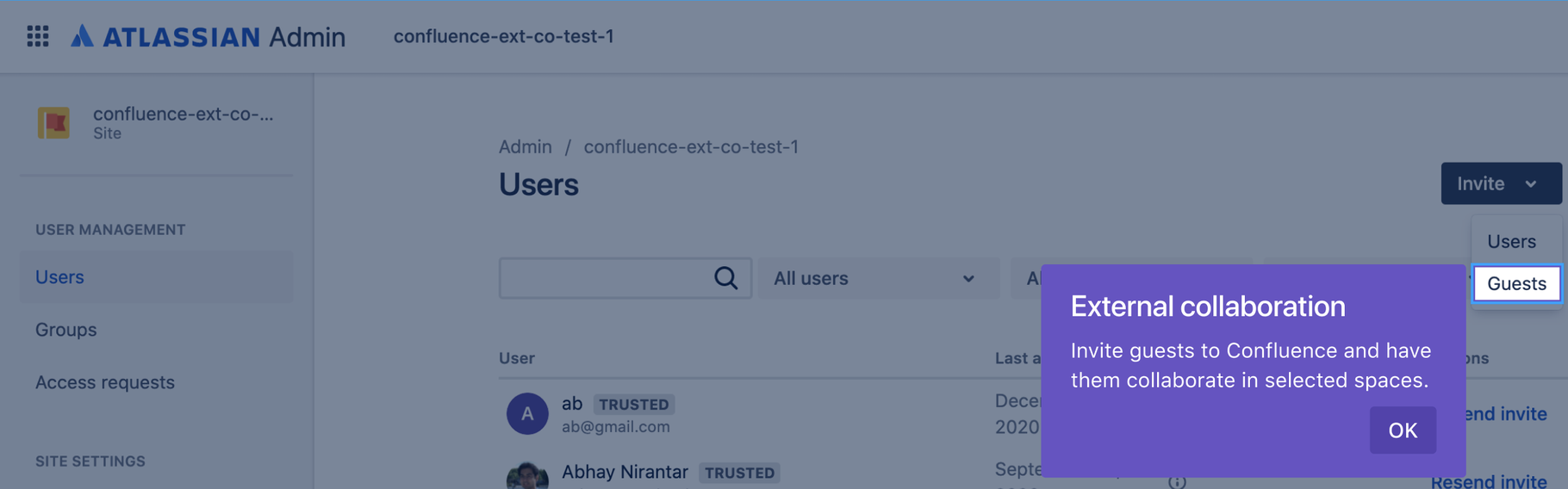Viewport: 1568px width, 489px height.
Task: Open the app switcher grid icon
Action: pos(38,36)
